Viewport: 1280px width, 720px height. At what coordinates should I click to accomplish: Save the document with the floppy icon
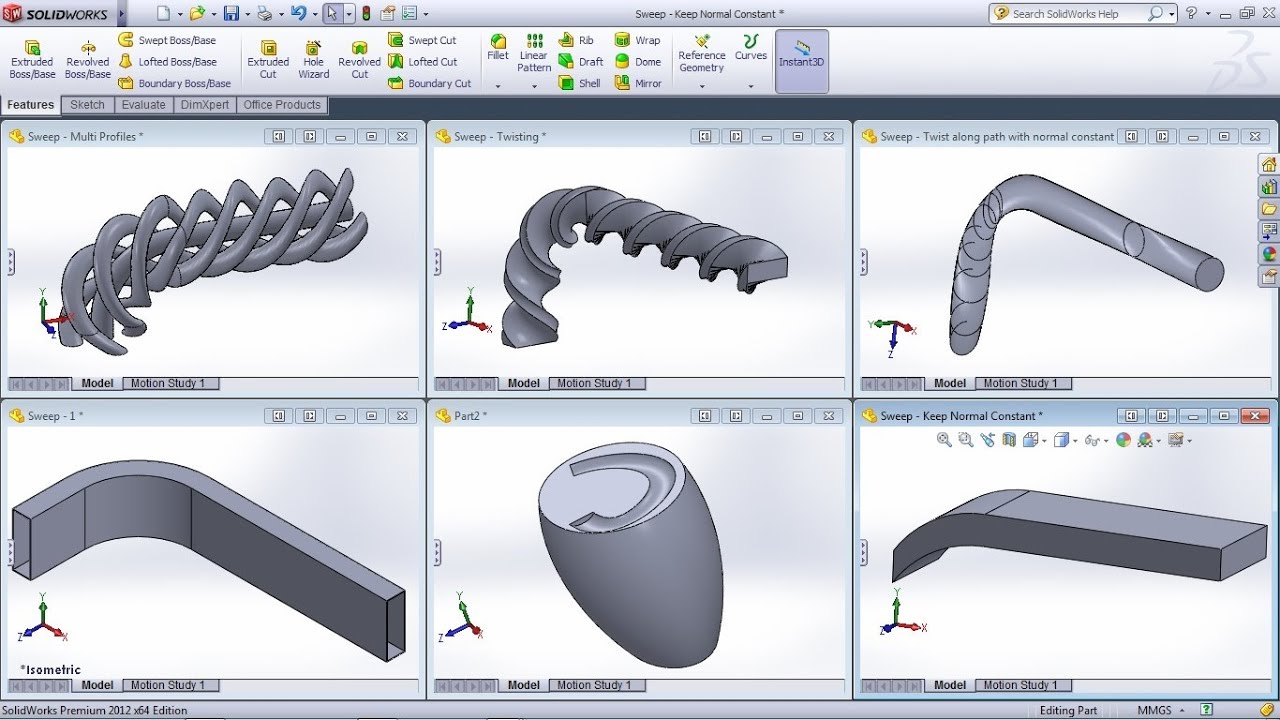point(231,14)
